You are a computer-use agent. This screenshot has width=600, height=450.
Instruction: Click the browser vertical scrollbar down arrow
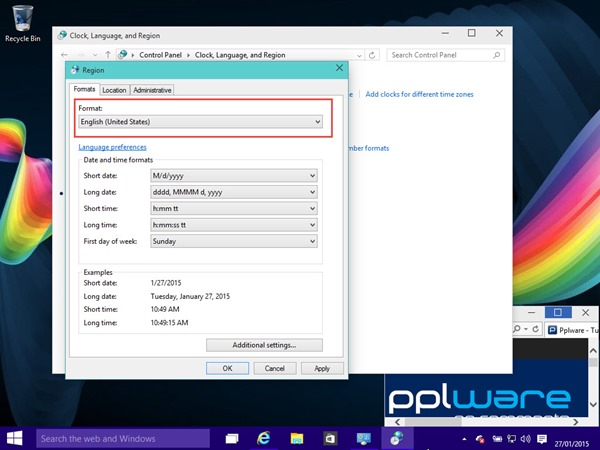(x=593, y=404)
